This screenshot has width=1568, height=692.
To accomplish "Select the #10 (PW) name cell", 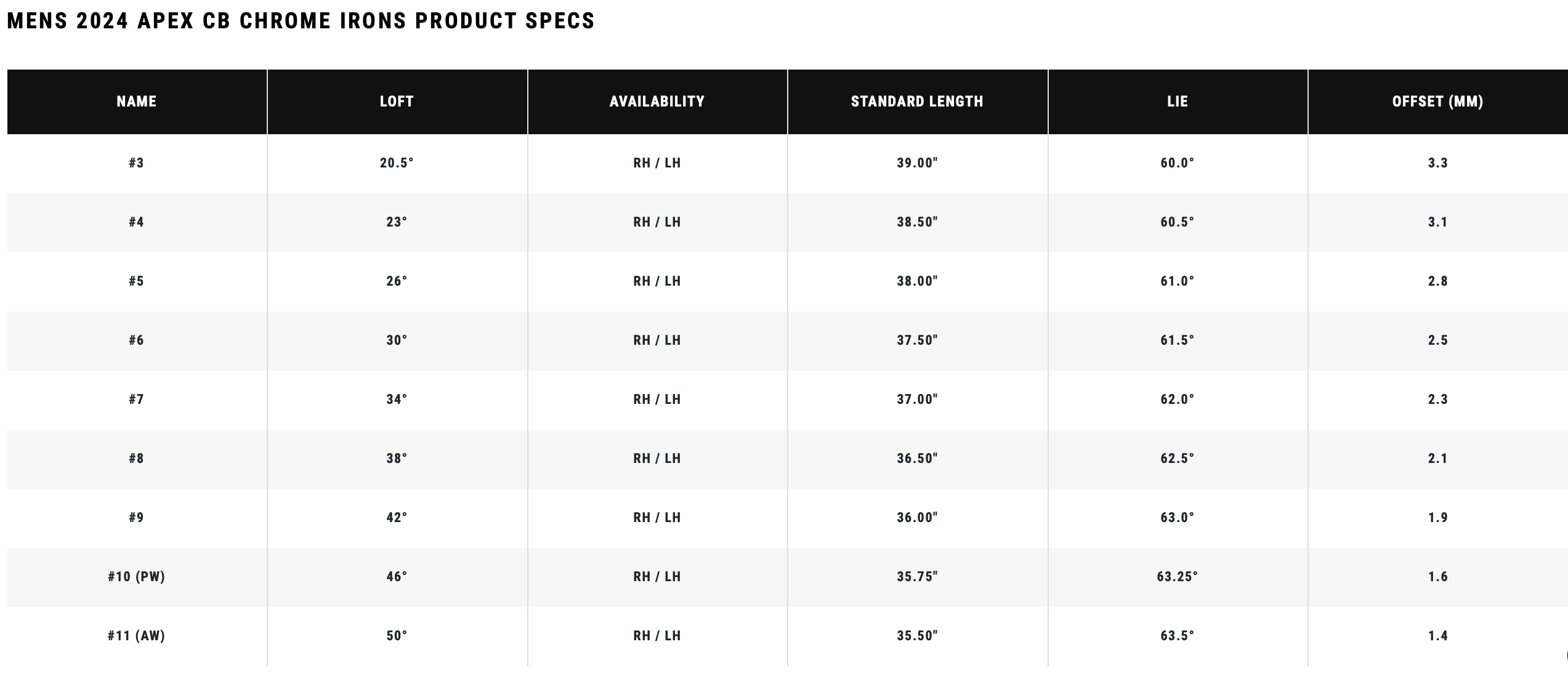I will 136,577.
